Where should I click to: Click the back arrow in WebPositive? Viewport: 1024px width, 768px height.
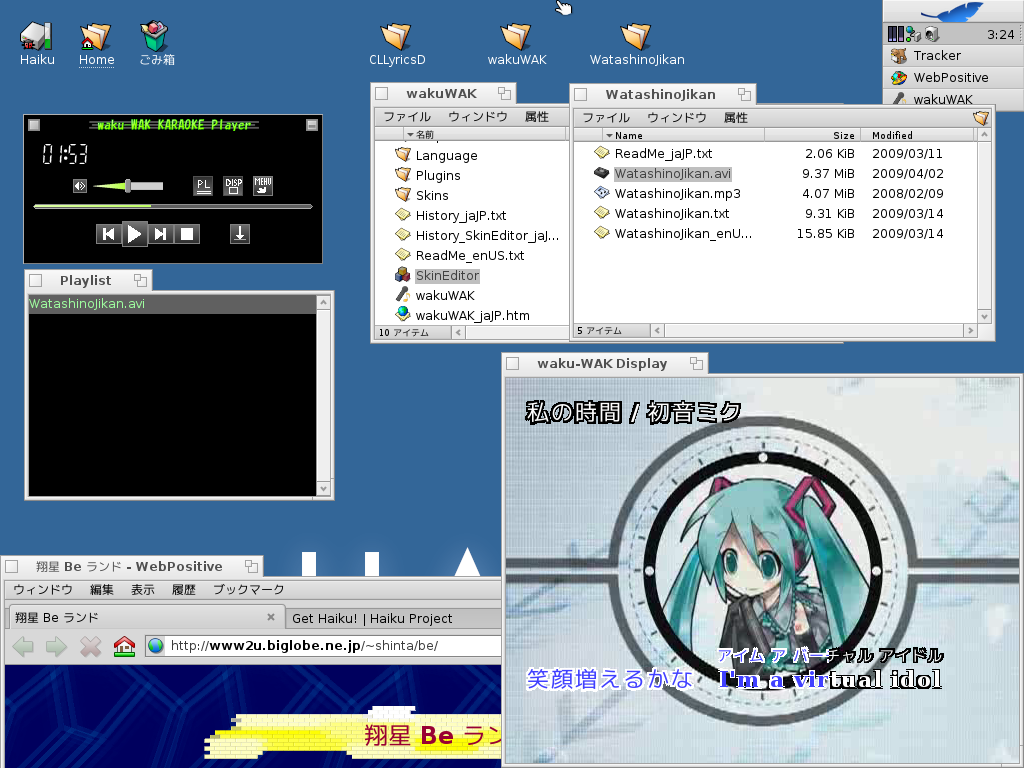click(23, 647)
